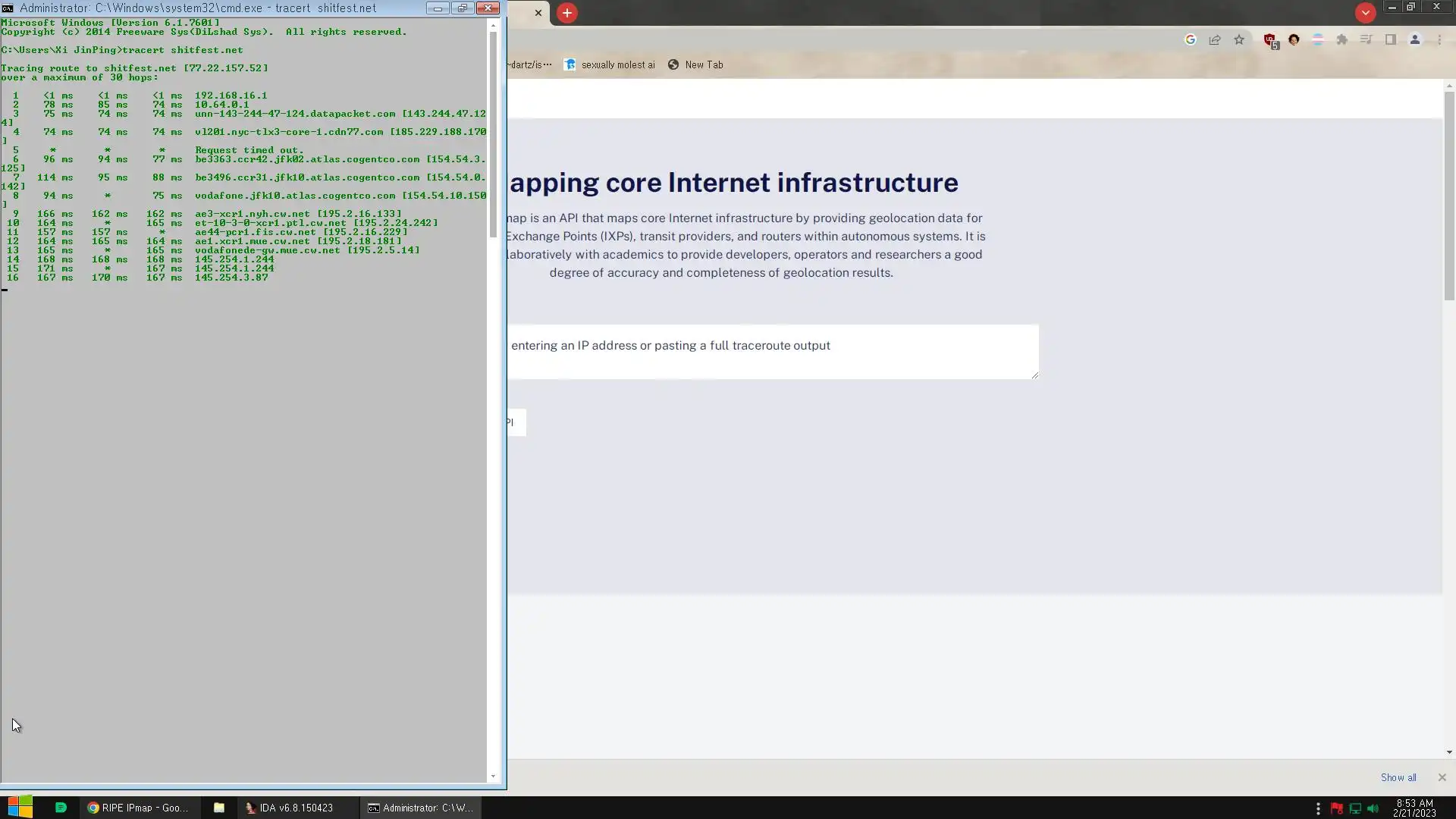Click the uBlock Origin extension icon
1456x819 pixels.
coord(1269,40)
